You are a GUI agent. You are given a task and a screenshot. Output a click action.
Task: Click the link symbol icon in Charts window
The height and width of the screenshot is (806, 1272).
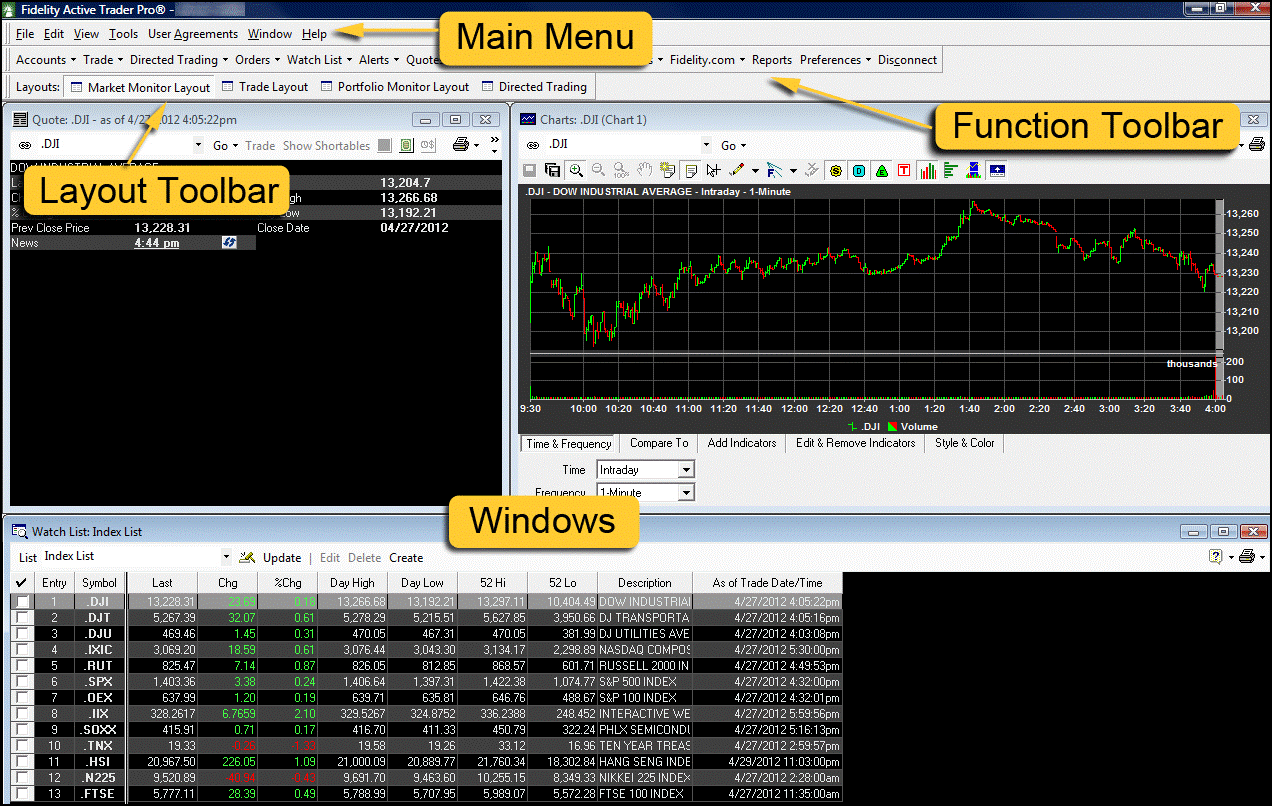pos(534,145)
